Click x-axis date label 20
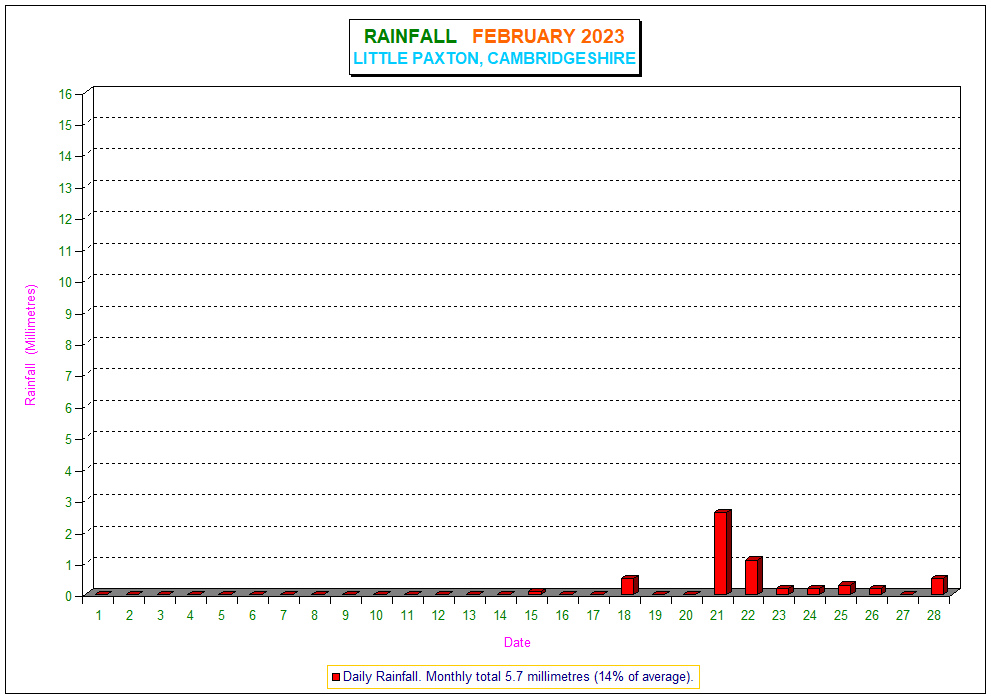Viewport: 991px width, 698px height. tap(686, 616)
